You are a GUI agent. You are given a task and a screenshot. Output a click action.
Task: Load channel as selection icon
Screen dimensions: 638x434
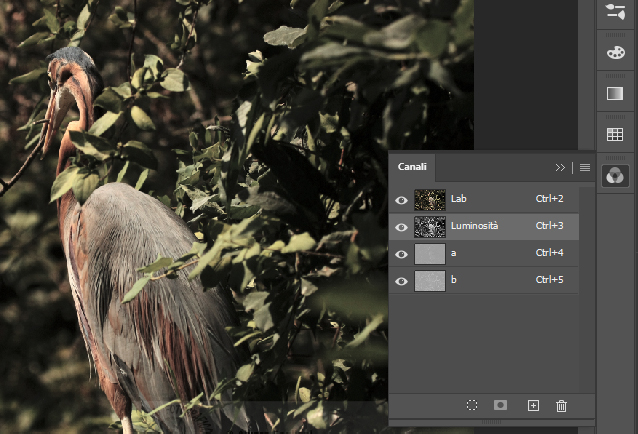(x=472, y=405)
